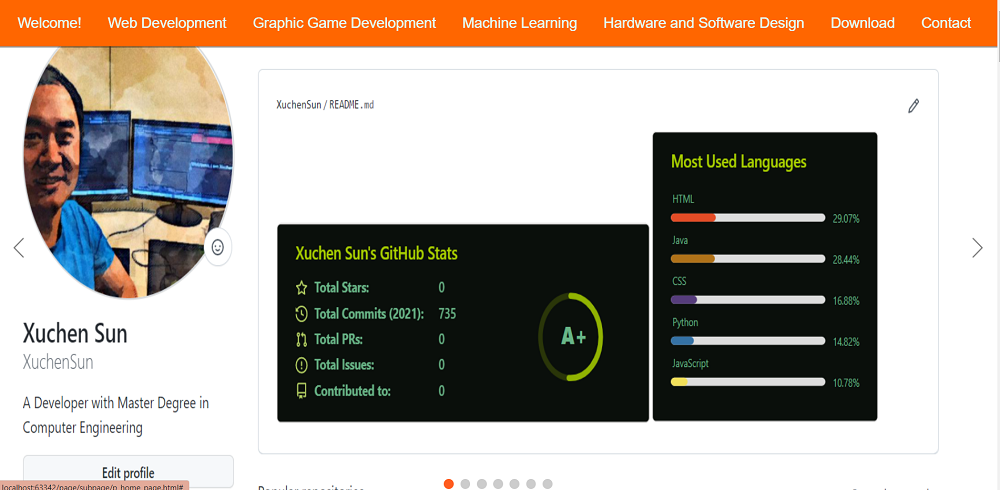
Task: Select the second carousel indicator dot
Action: 465,484
